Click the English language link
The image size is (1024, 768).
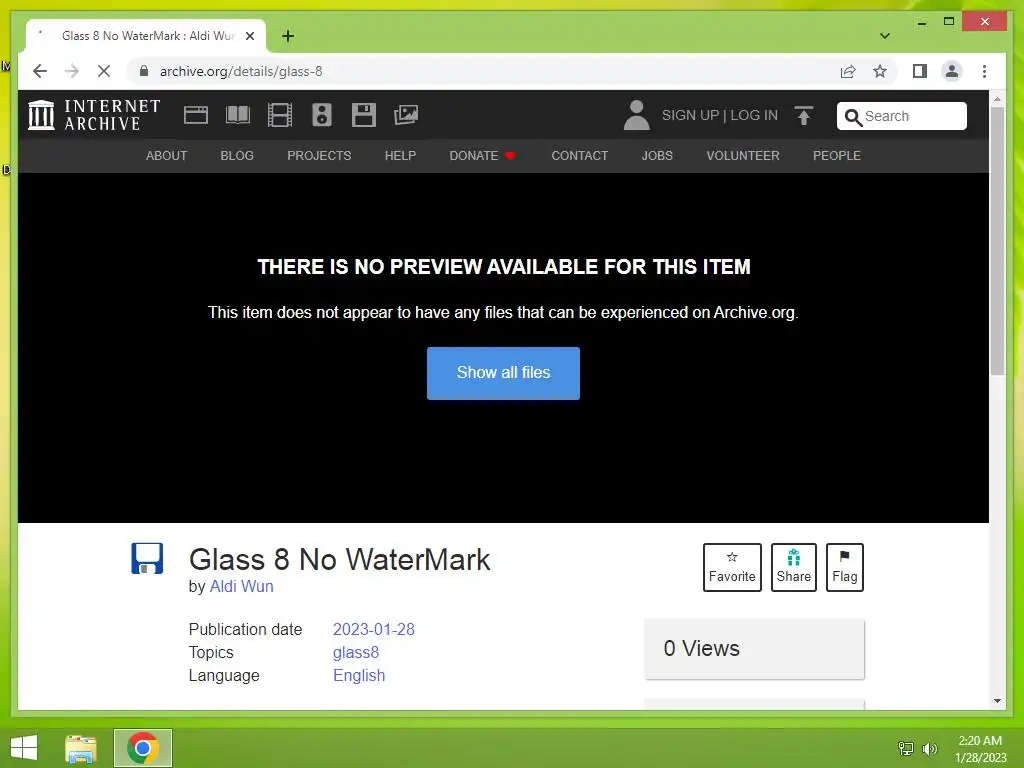tap(359, 675)
